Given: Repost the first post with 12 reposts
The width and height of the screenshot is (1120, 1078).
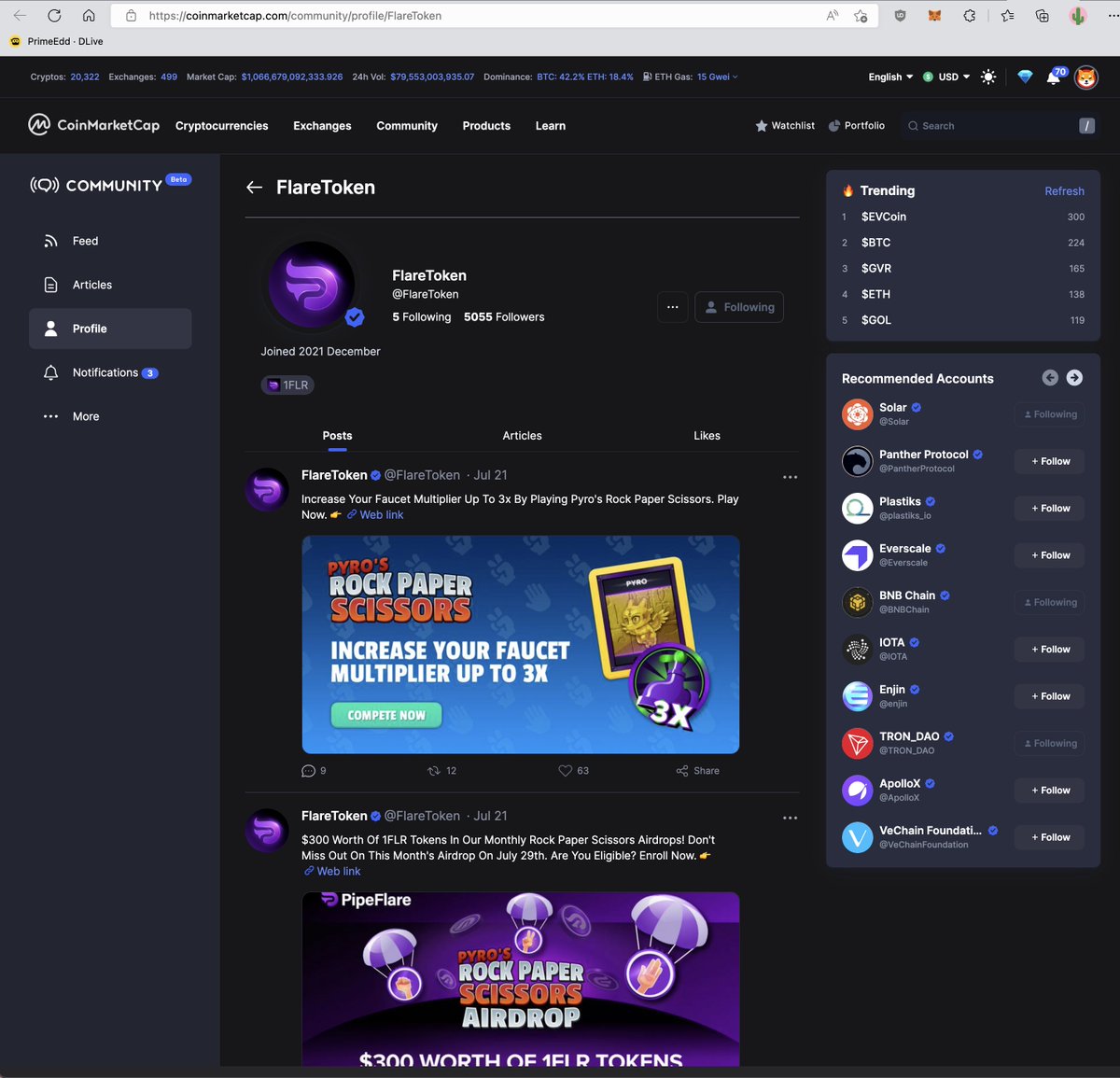Looking at the screenshot, I should click(x=441, y=771).
